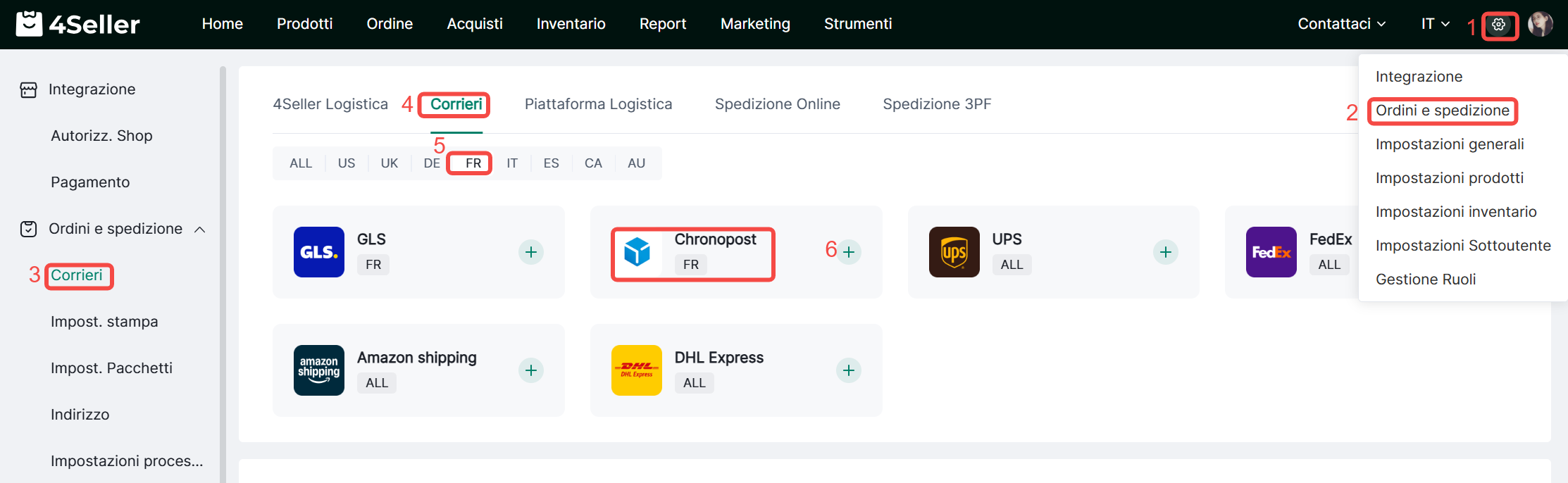Click the 4Seller logo

(x=77, y=24)
